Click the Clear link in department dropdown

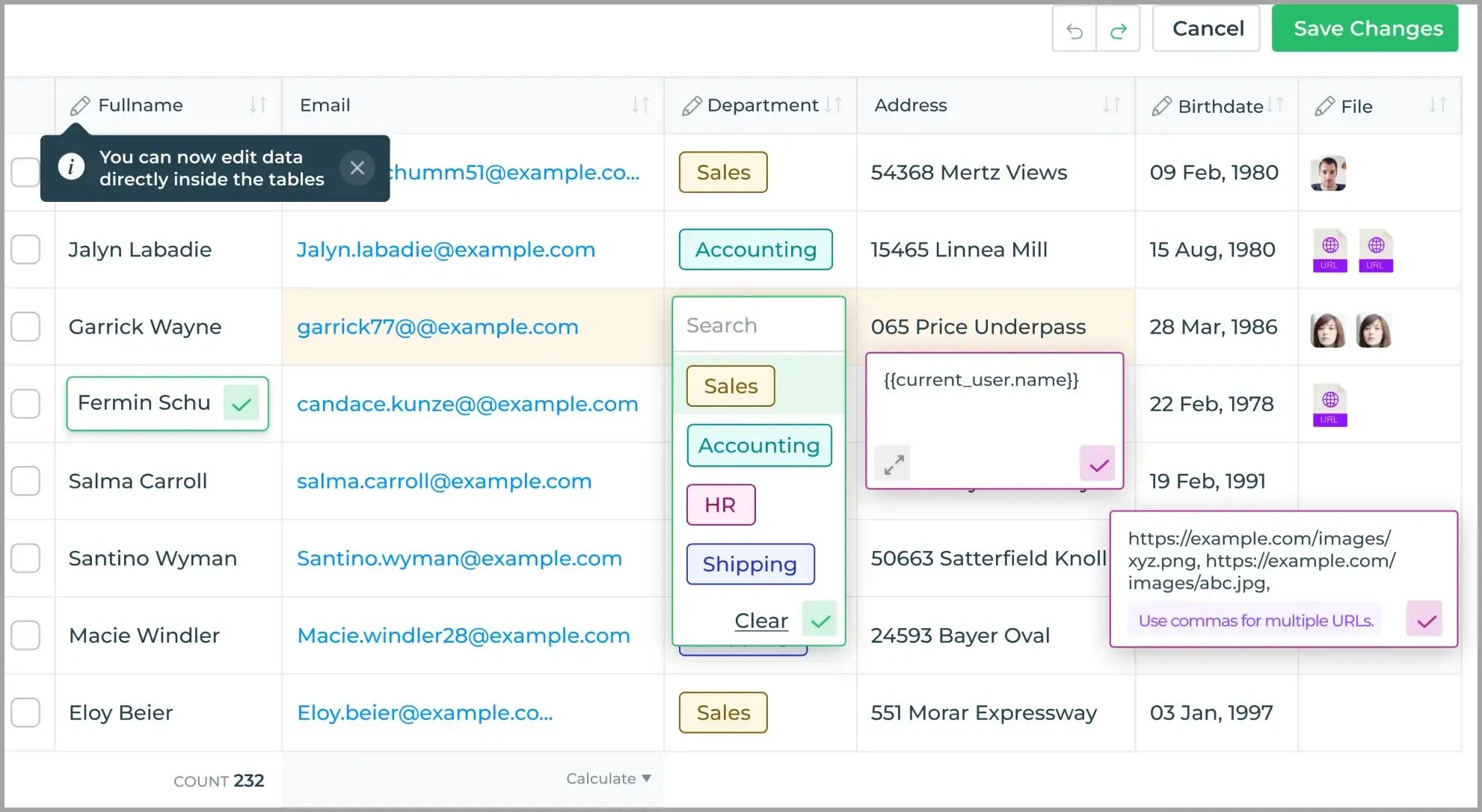click(x=760, y=621)
